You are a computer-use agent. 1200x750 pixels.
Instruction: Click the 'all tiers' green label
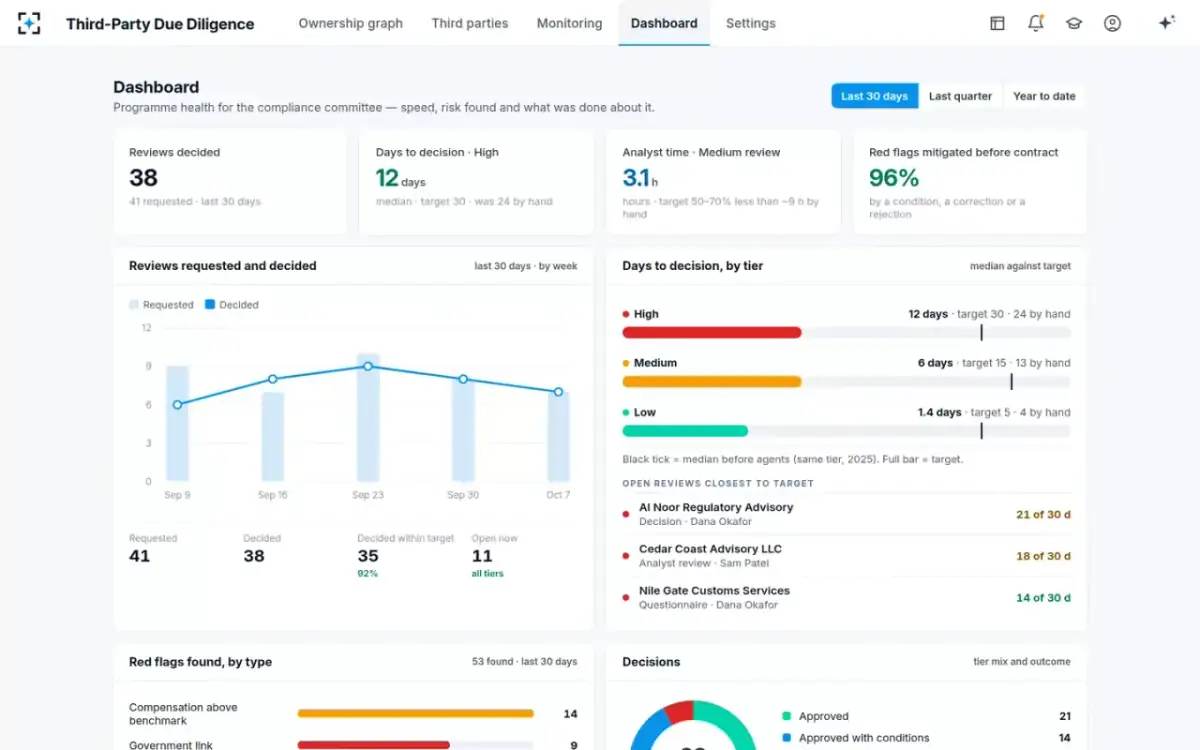488,574
